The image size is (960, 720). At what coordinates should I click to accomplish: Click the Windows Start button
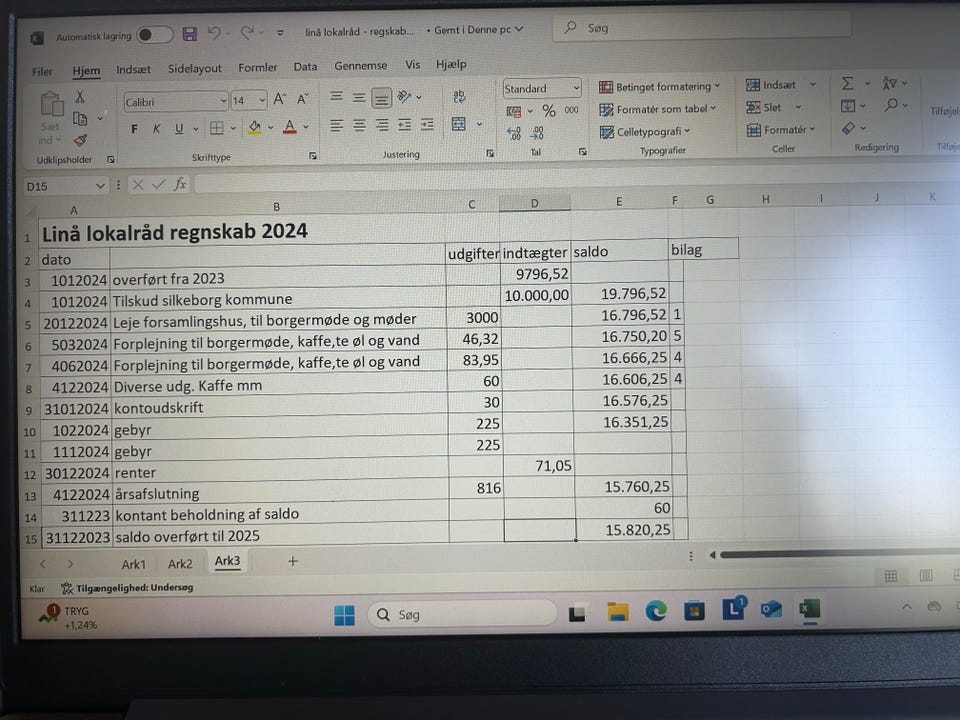tap(344, 615)
